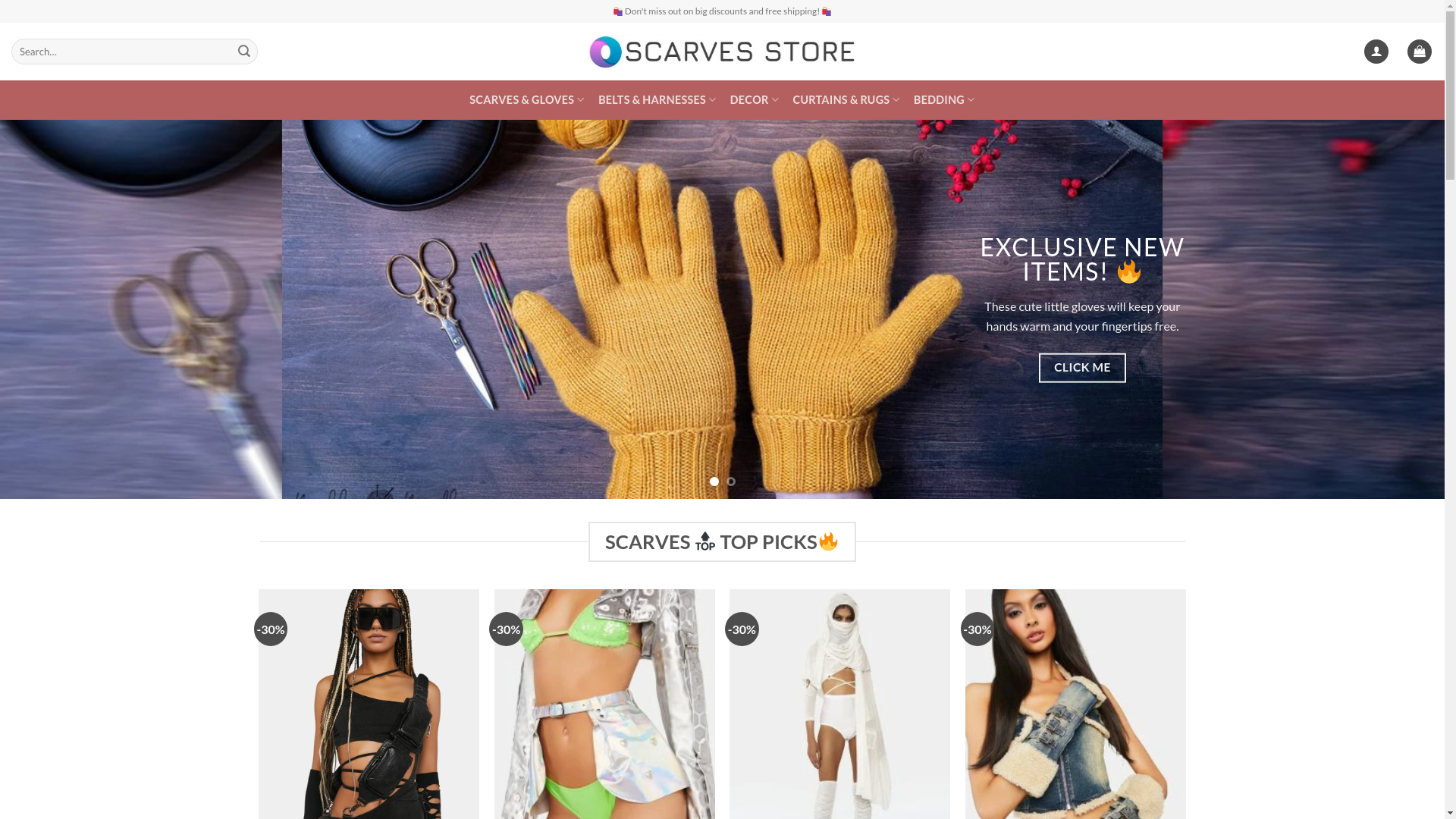The width and height of the screenshot is (1456, 819).
Task: Click the -30% badge on the denim vest
Action: tap(977, 629)
